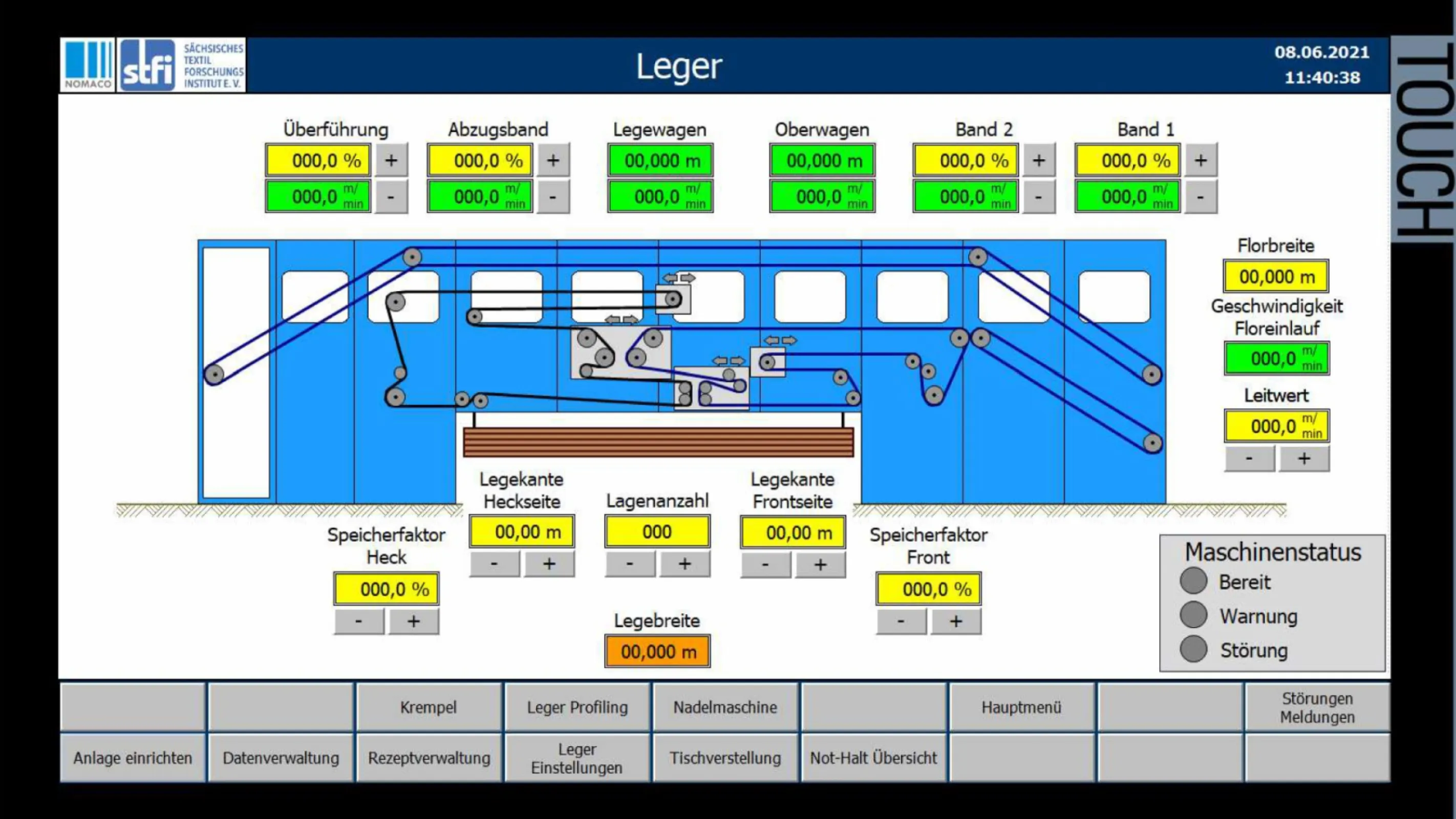Decrease Lagenanzahl with the minus button

coord(630,564)
